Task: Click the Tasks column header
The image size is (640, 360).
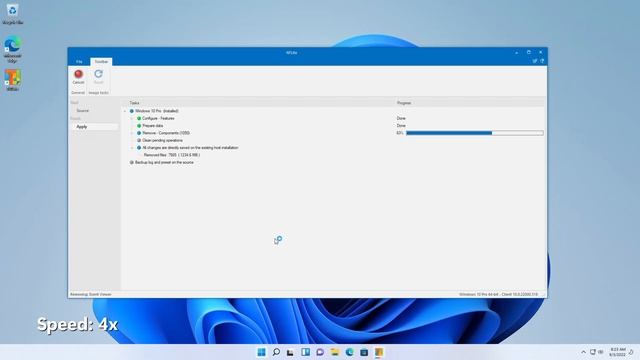Action: [134, 103]
